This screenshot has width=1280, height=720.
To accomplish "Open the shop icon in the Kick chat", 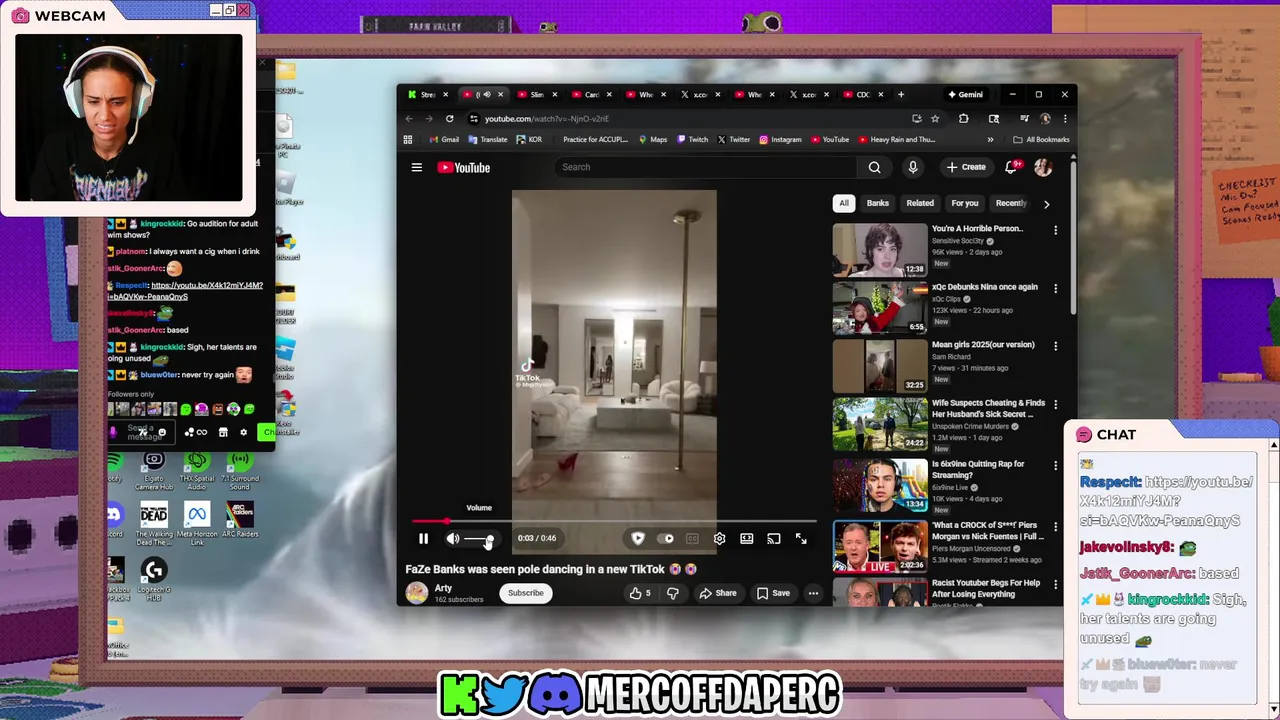I will coord(223,432).
